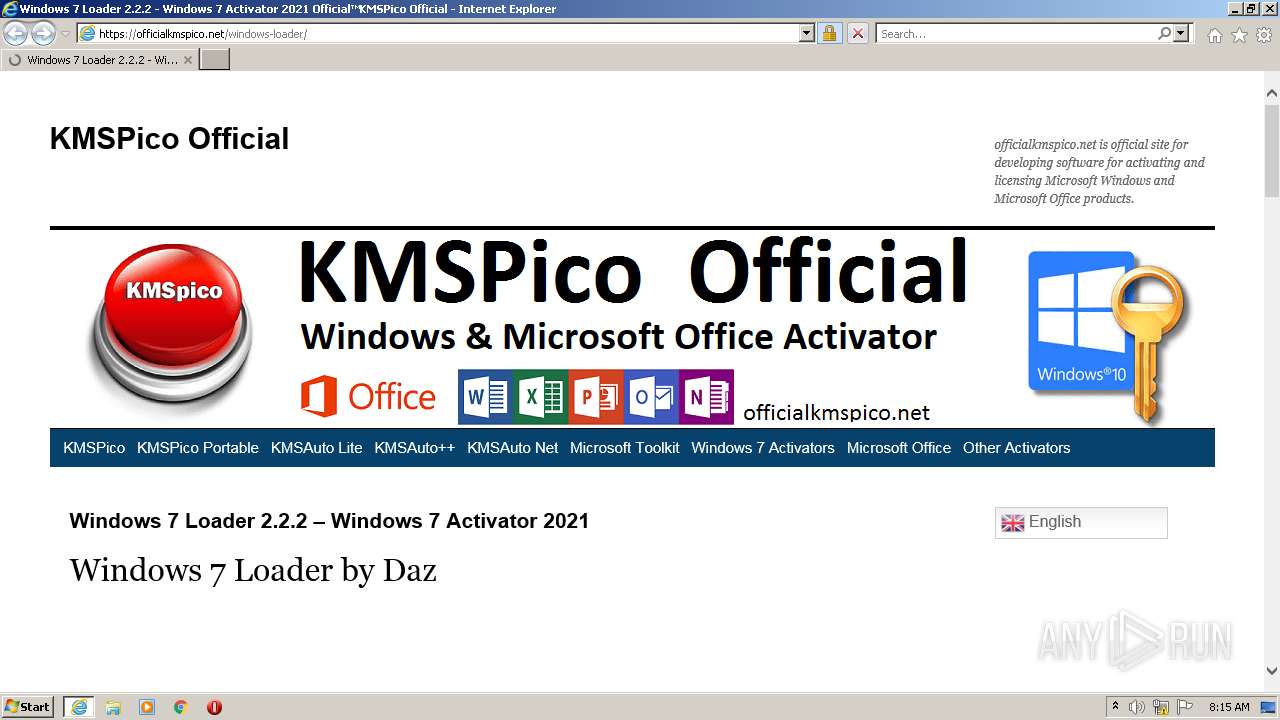Click the Office logo in banner
Image resolution: width=1280 pixels, height=720 pixels.
pyautogui.click(x=368, y=397)
